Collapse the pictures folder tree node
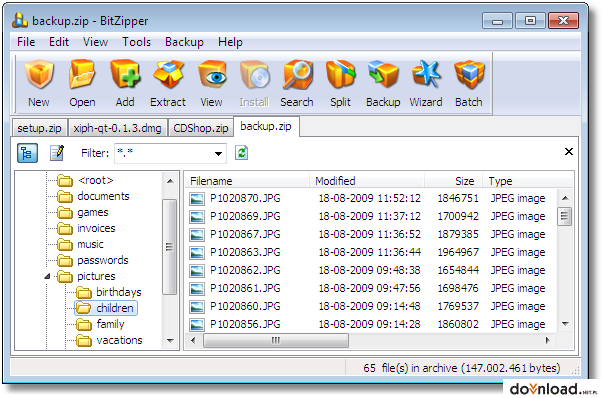The width and height of the screenshot is (603, 398). pyautogui.click(x=47, y=276)
